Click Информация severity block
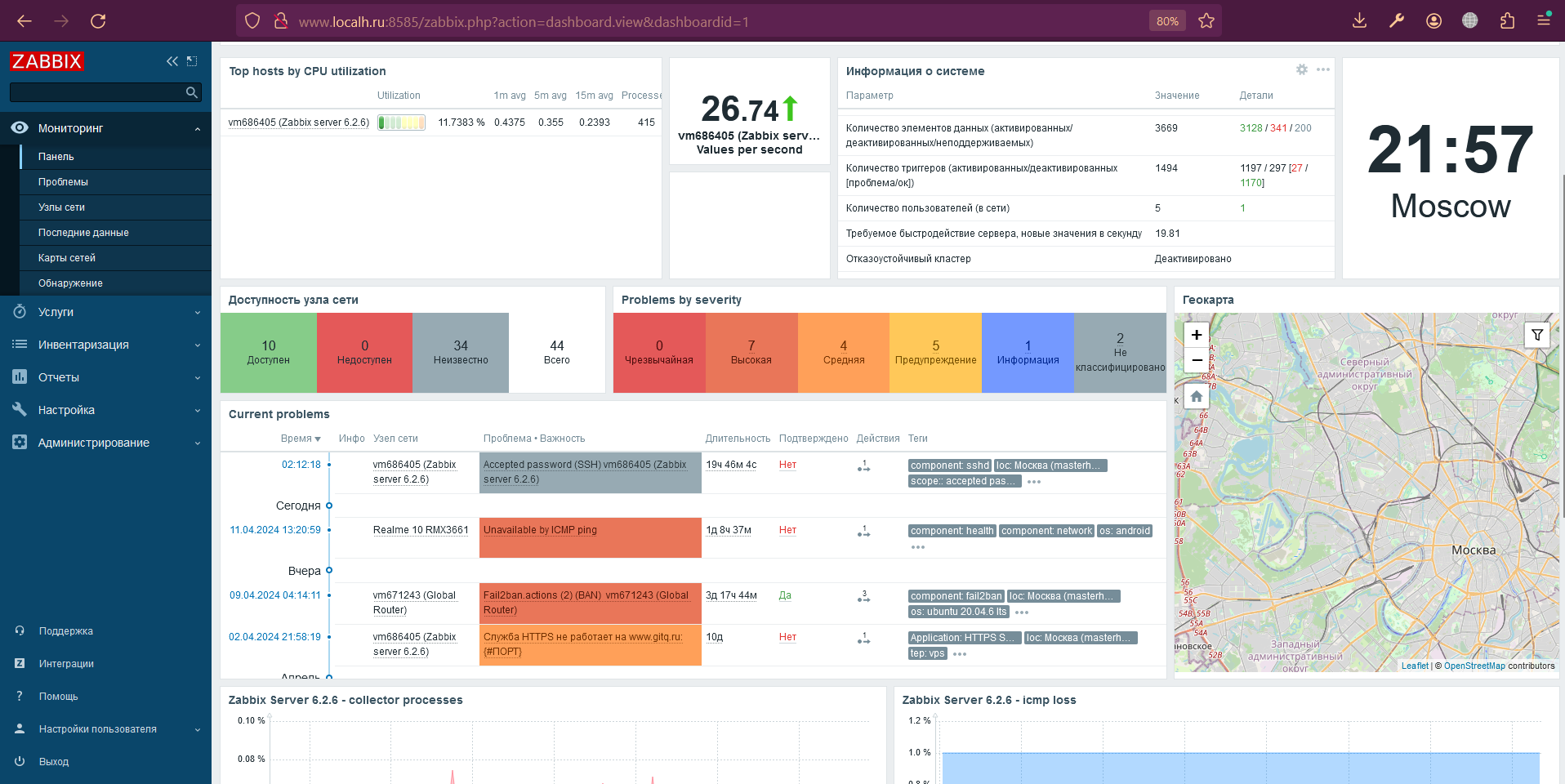 (x=1028, y=353)
